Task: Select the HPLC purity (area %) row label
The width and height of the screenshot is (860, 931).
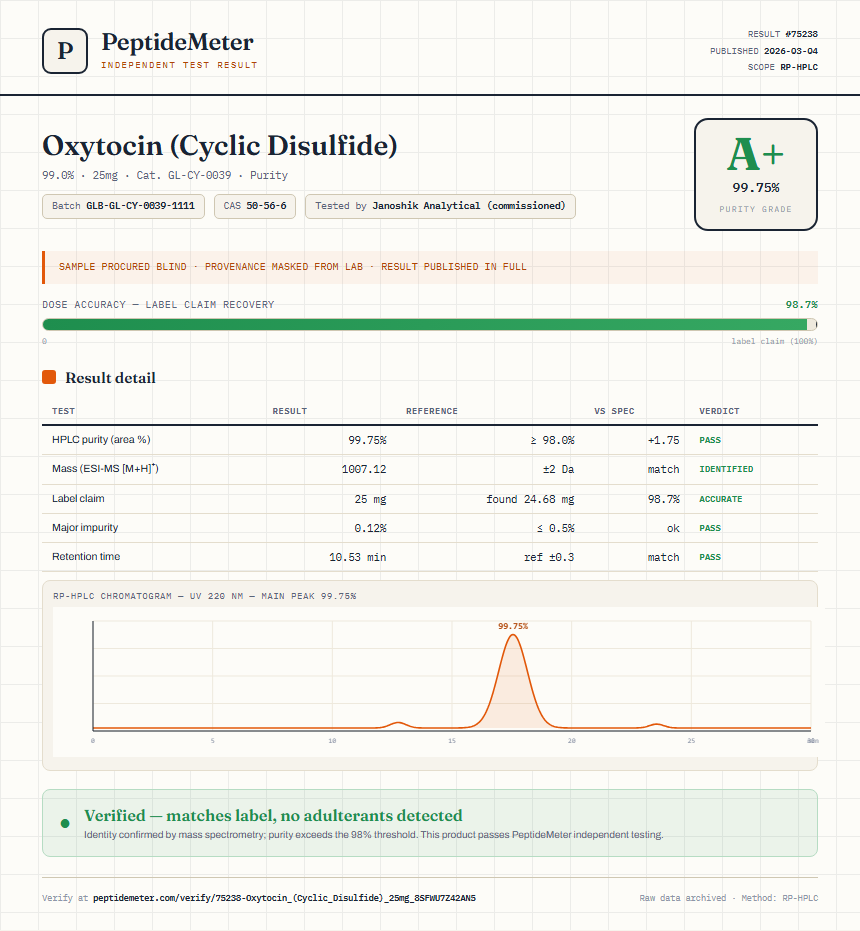Action: pos(101,439)
